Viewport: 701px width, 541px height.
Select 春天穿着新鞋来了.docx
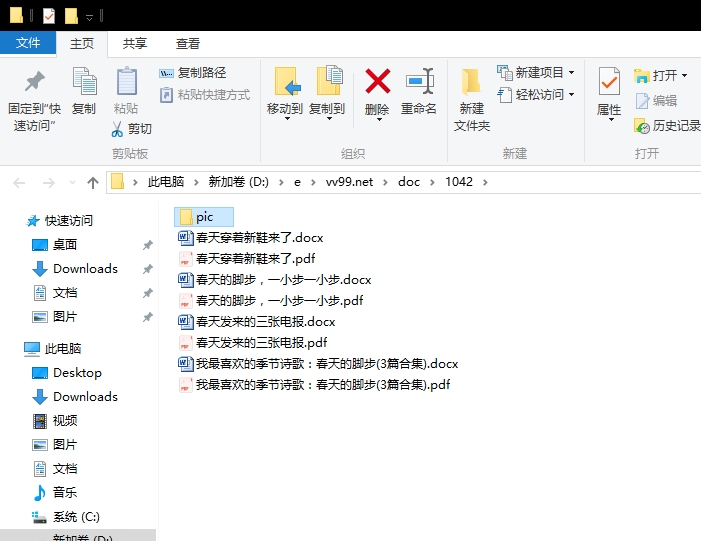[251, 238]
